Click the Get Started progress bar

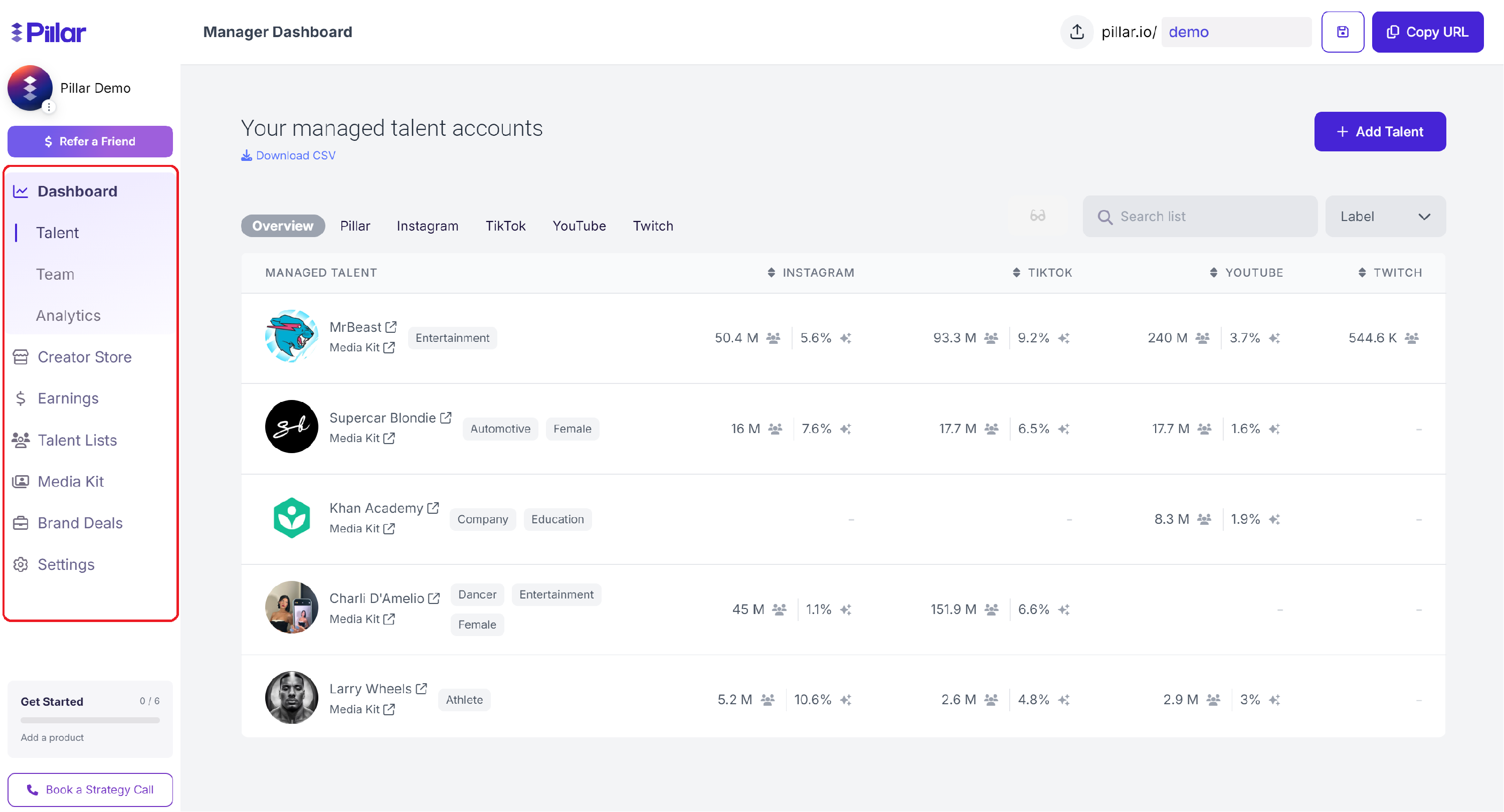point(90,720)
